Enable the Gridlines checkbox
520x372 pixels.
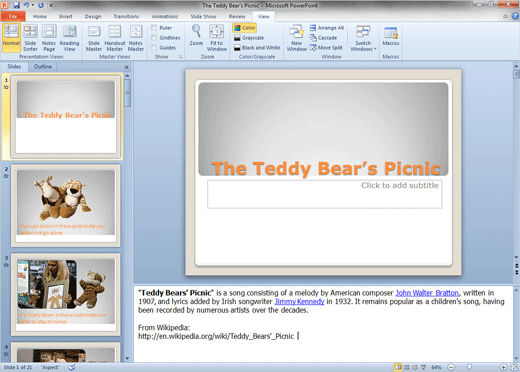[154, 38]
